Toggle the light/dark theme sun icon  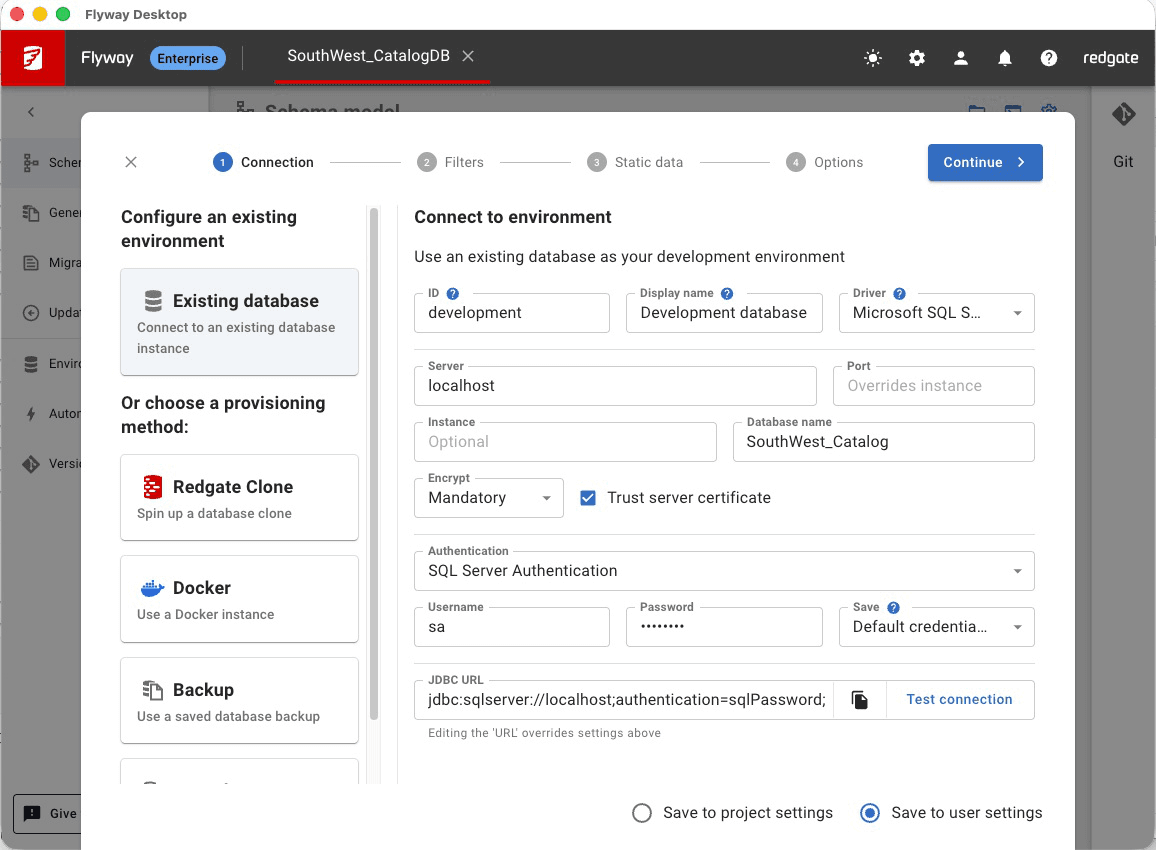pyautogui.click(x=873, y=58)
